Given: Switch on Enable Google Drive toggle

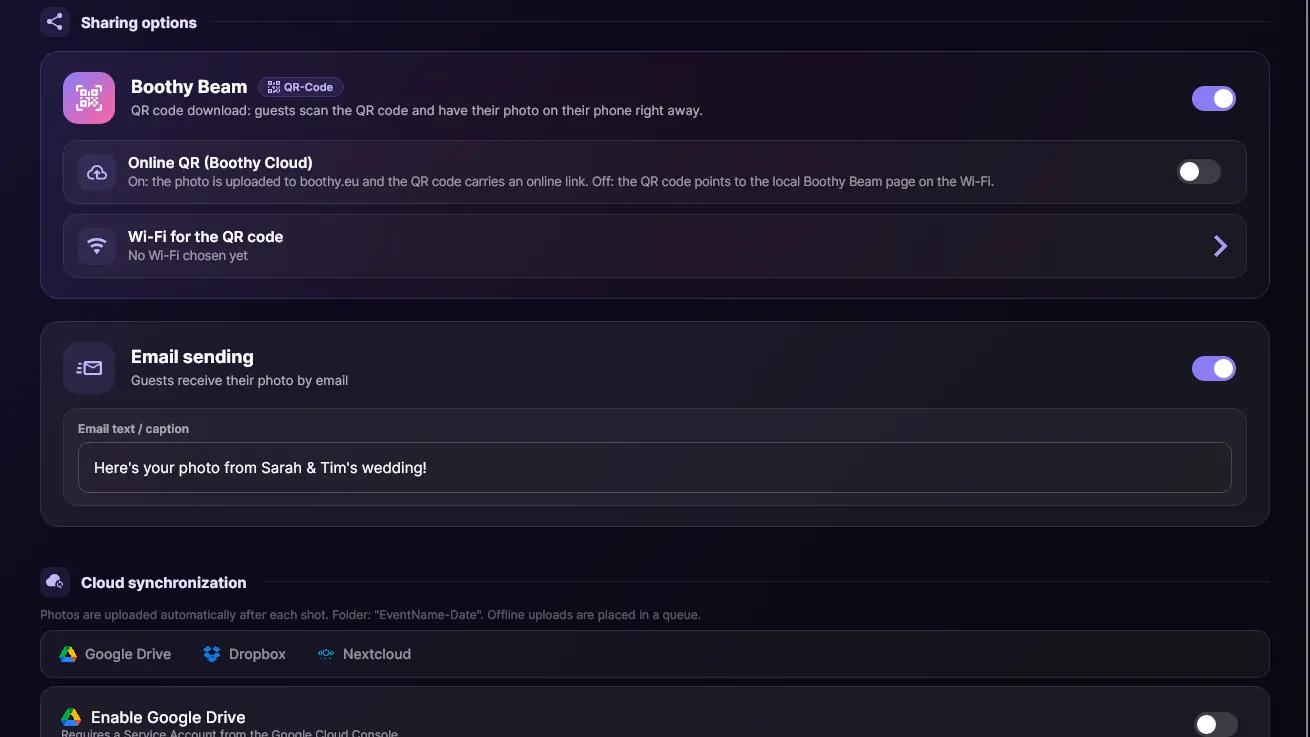Looking at the screenshot, I should [1216, 724].
